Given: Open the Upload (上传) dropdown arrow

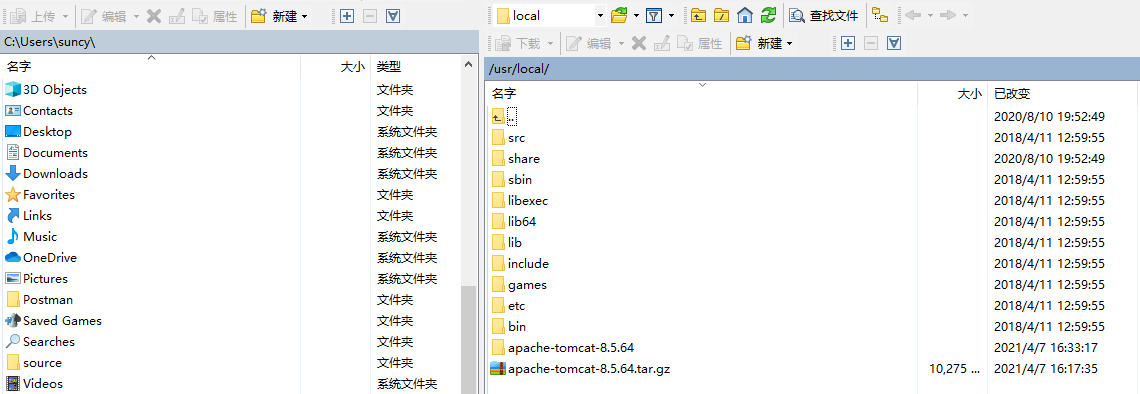Looking at the screenshot, I should [66, 16].
